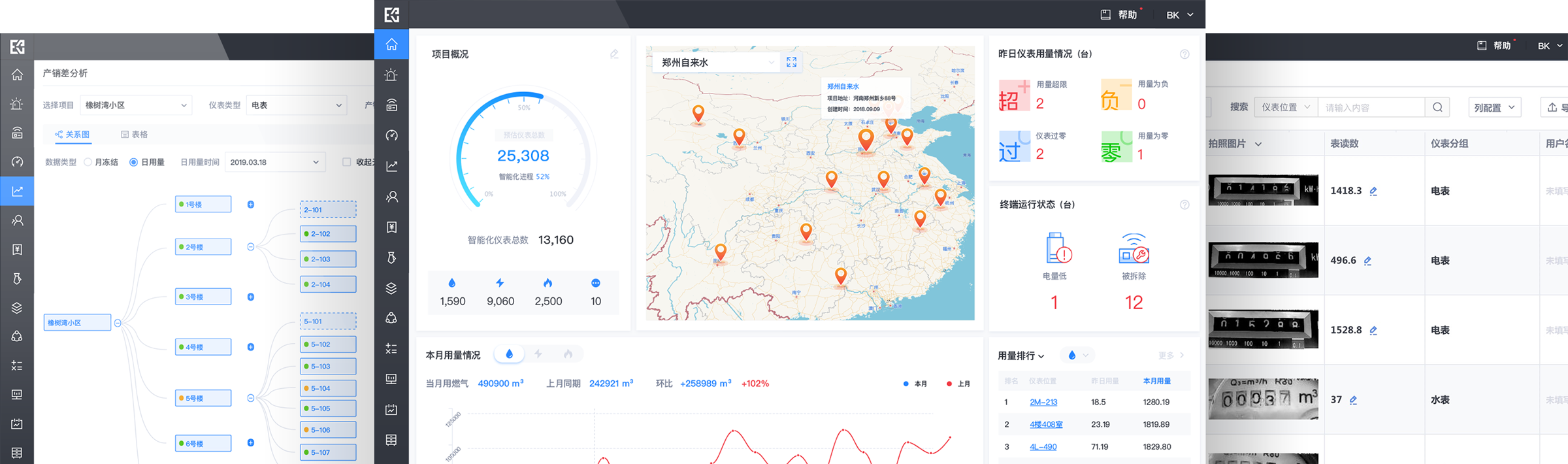1568x464 pixels.
Task: Toggle the 本月 series in the chart legend
Action: pyautogui.click(x=915, y=384)
